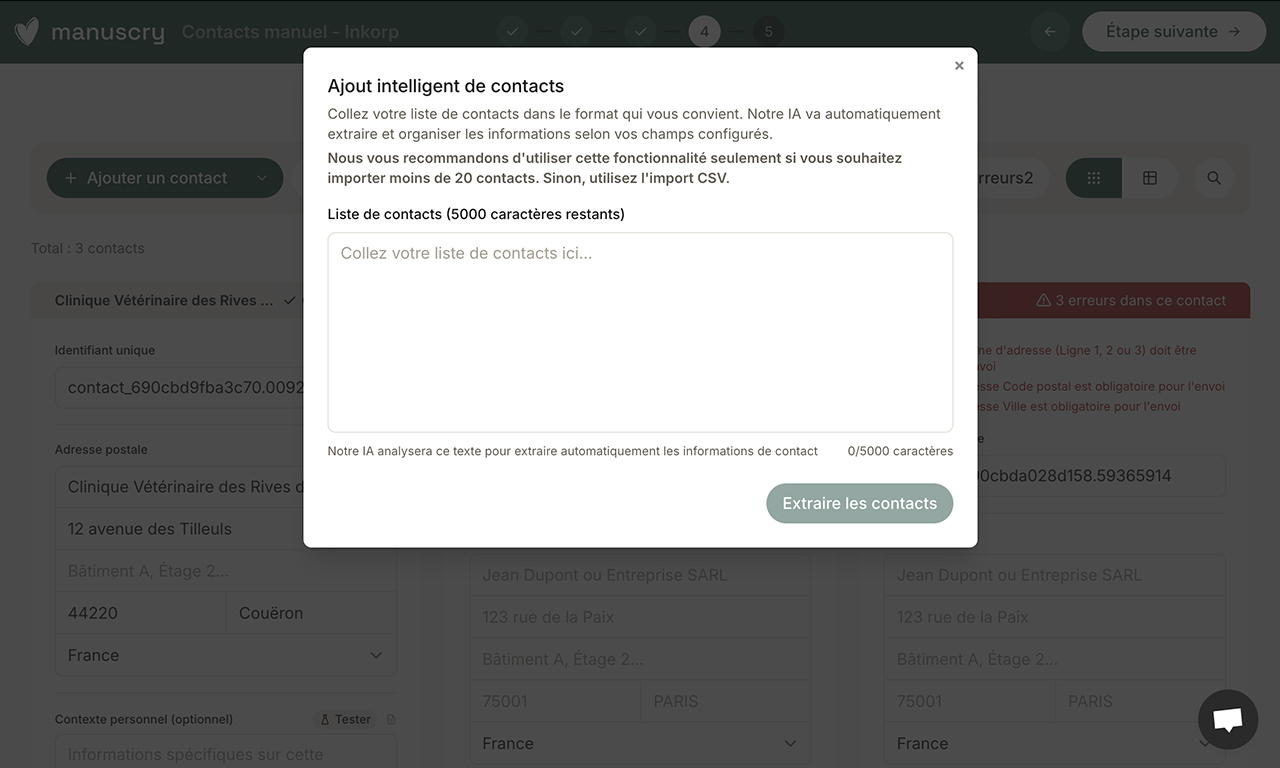Image resolution: width=1280 pixels, height=768 pixels.
Task: Select the grid view icon
Action: click(1093, 177)
